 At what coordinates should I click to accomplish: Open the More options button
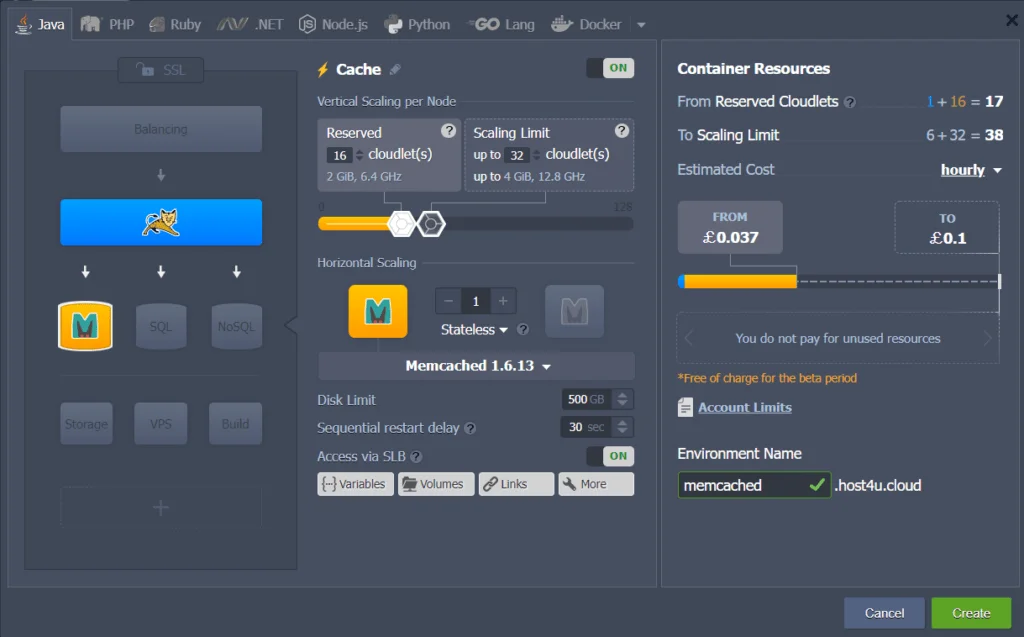pos(596,484)
